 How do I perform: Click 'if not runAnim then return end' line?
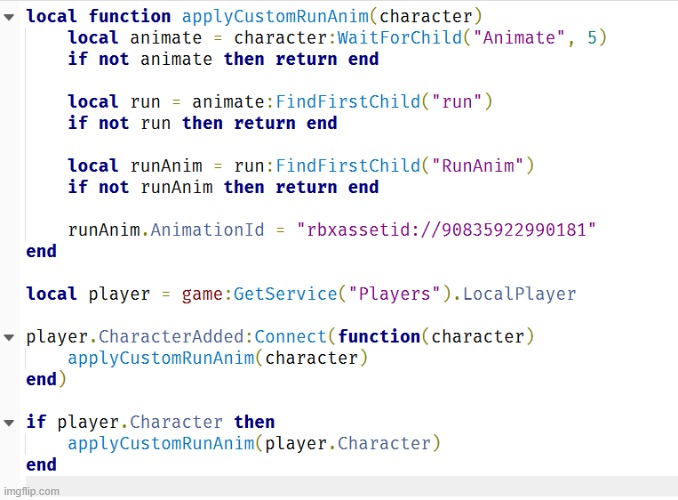click(x=223, y=187)
